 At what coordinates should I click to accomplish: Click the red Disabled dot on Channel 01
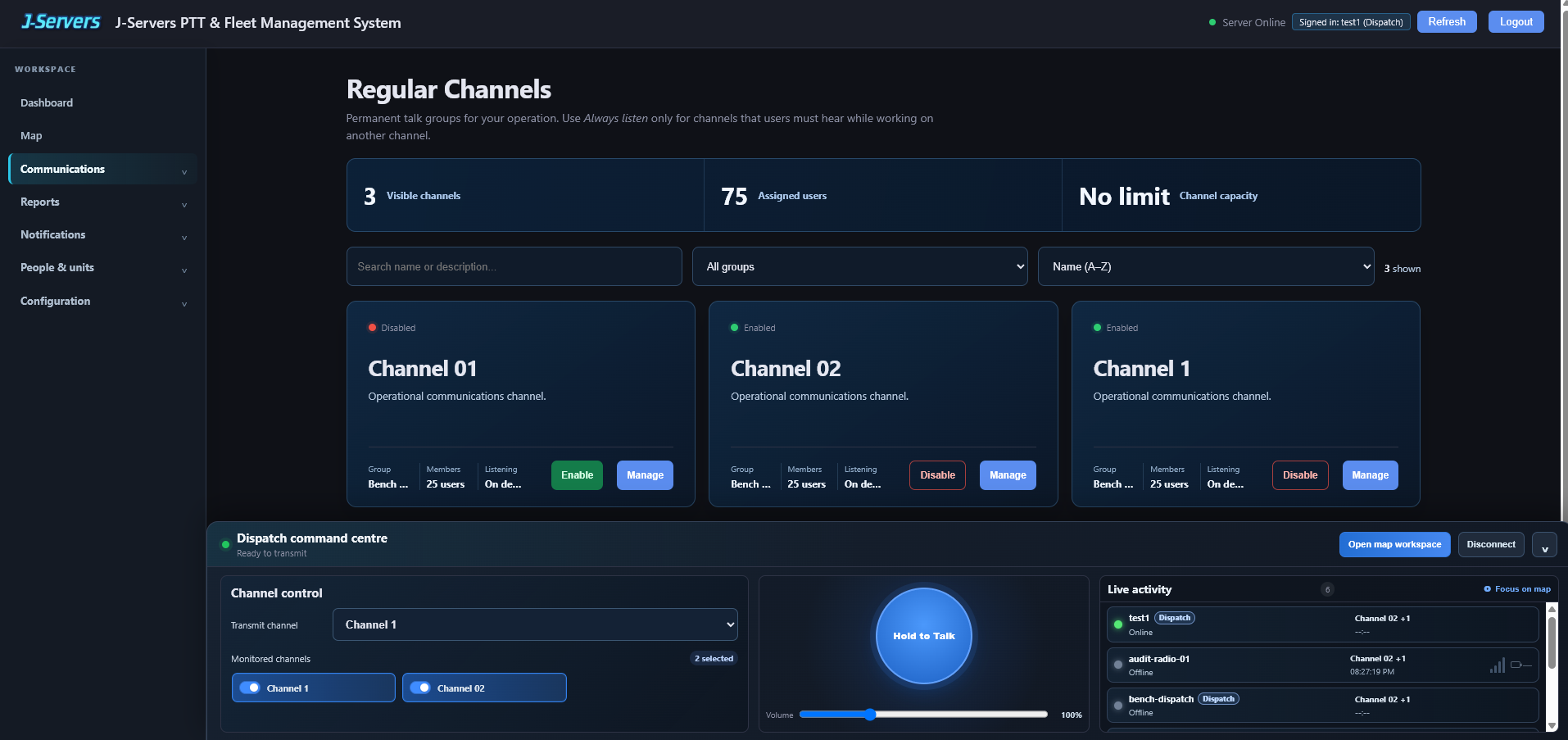372,328
